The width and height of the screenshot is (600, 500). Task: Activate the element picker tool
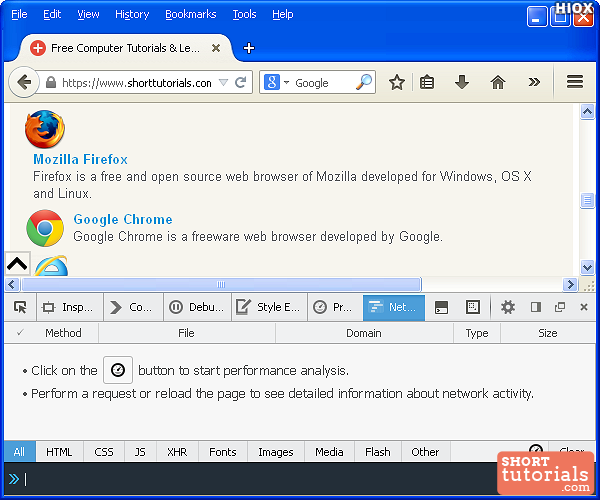[20, 307]
